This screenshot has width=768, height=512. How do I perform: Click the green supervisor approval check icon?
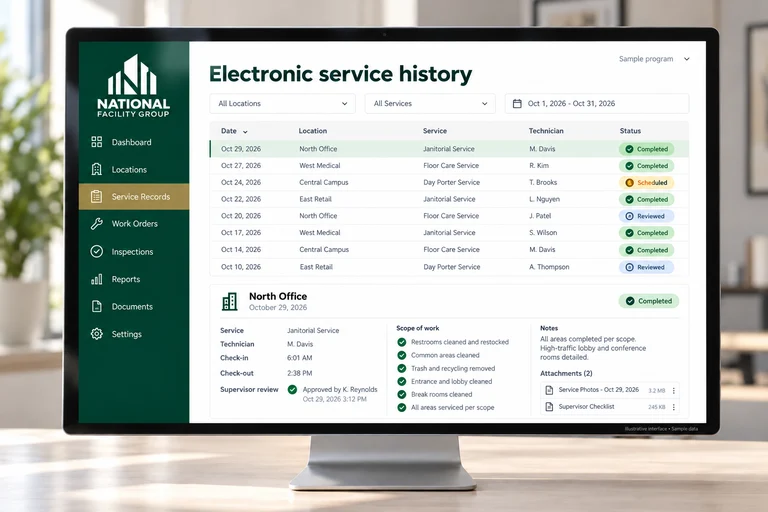(x=292, y=390)
